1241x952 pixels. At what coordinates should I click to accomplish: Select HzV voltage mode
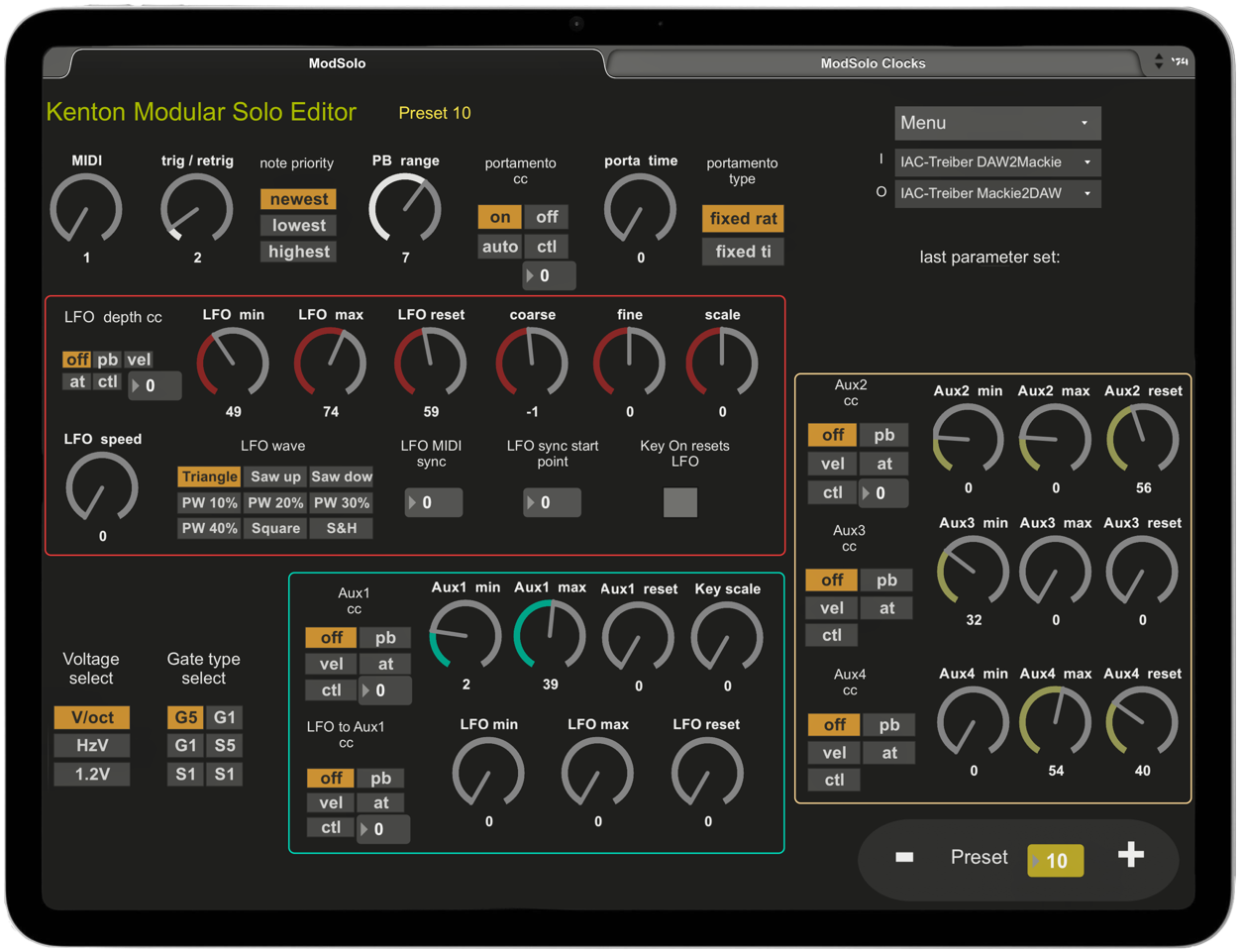click(92, 745)
